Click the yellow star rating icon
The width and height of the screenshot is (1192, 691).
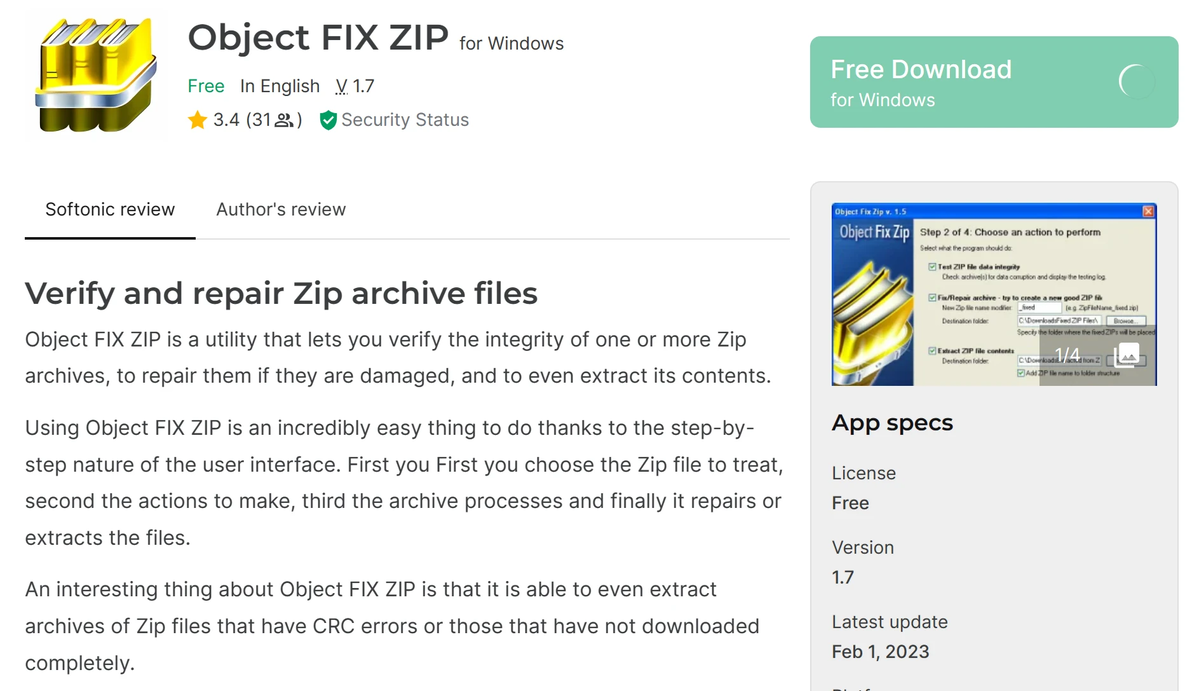(x=197, y=120)
